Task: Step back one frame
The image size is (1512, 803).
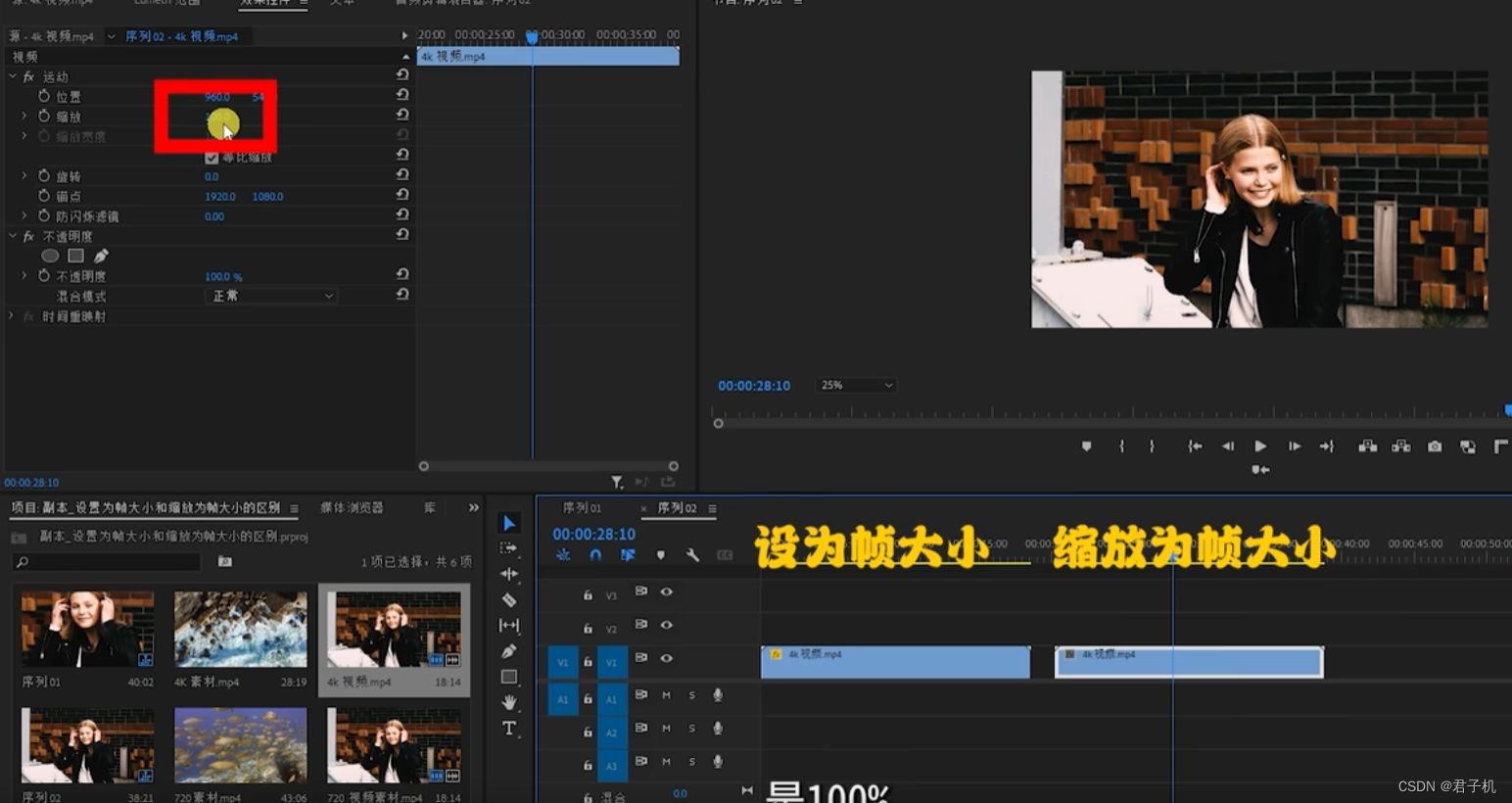Action: 1227,447
